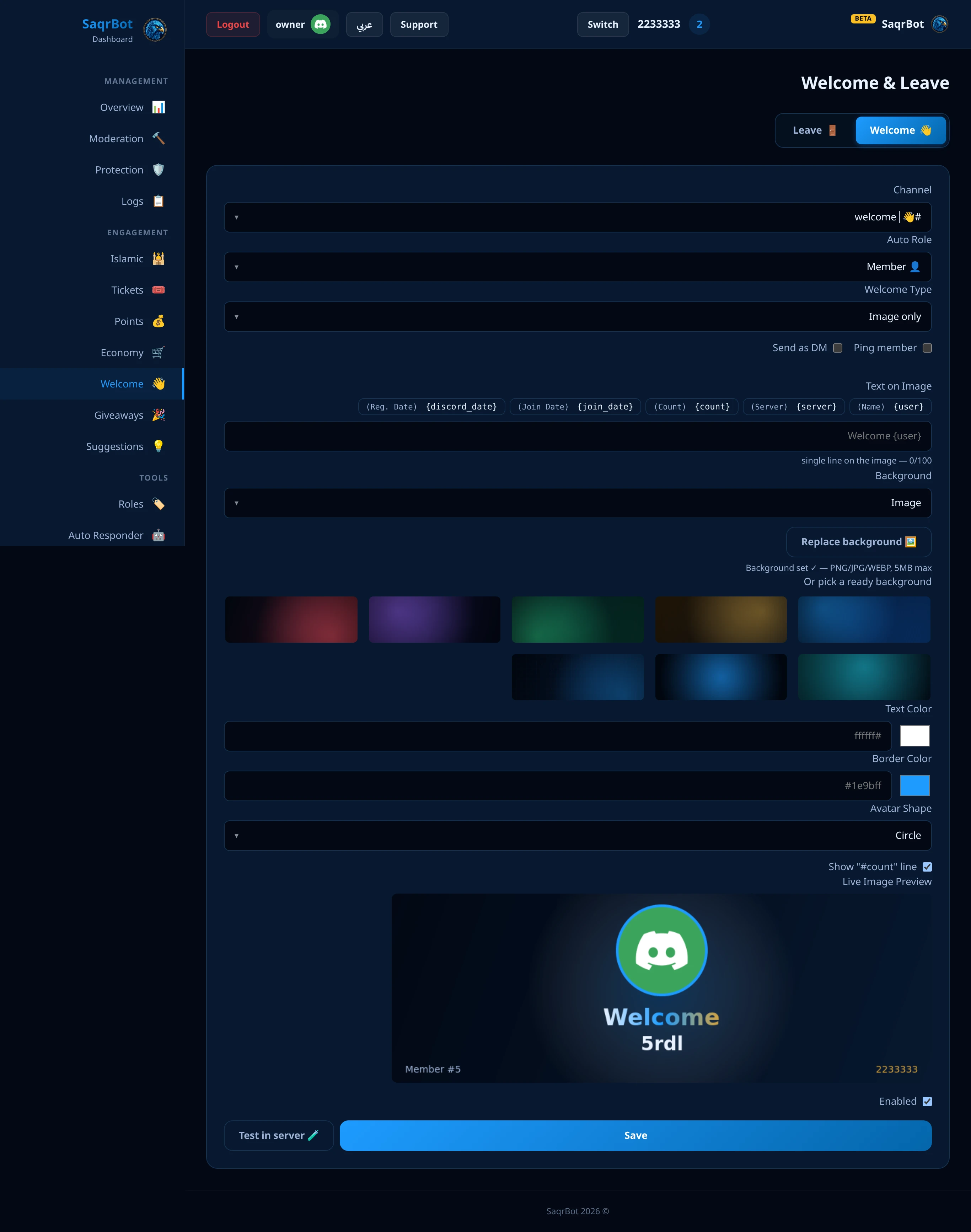Pick the purple ready background
971x1232 pixels.
coord(434,620)
